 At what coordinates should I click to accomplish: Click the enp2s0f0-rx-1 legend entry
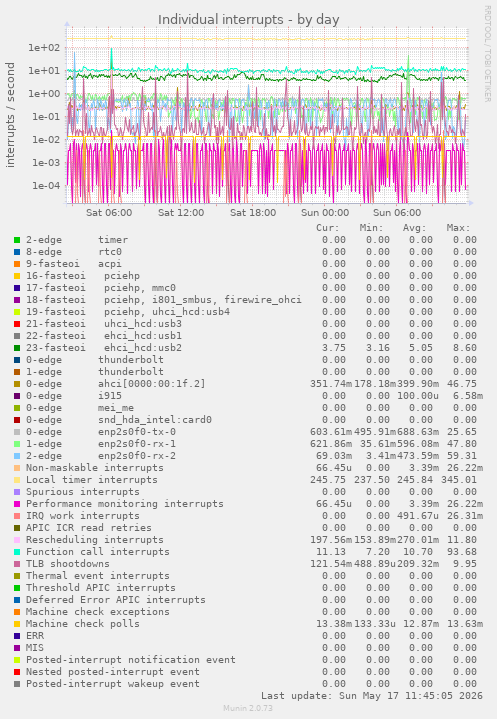coord(137,444)
